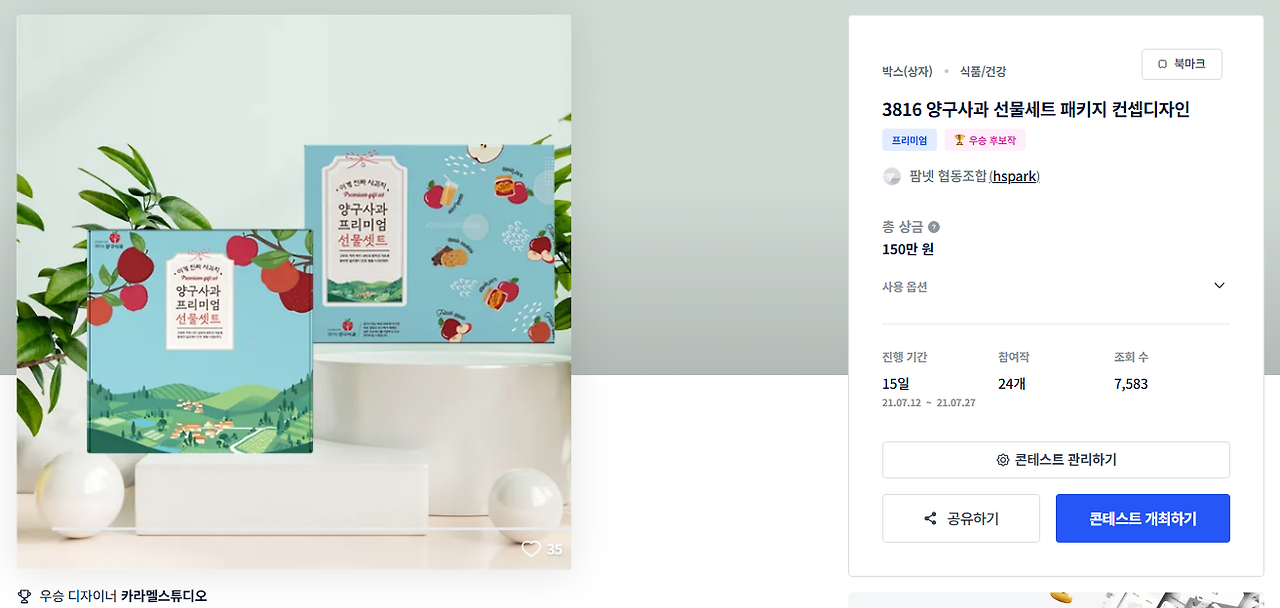Viewport: 1280px width, 608px height.
Task: Click the 콘테스트 개최하기 button
Action: point(1143,519)
